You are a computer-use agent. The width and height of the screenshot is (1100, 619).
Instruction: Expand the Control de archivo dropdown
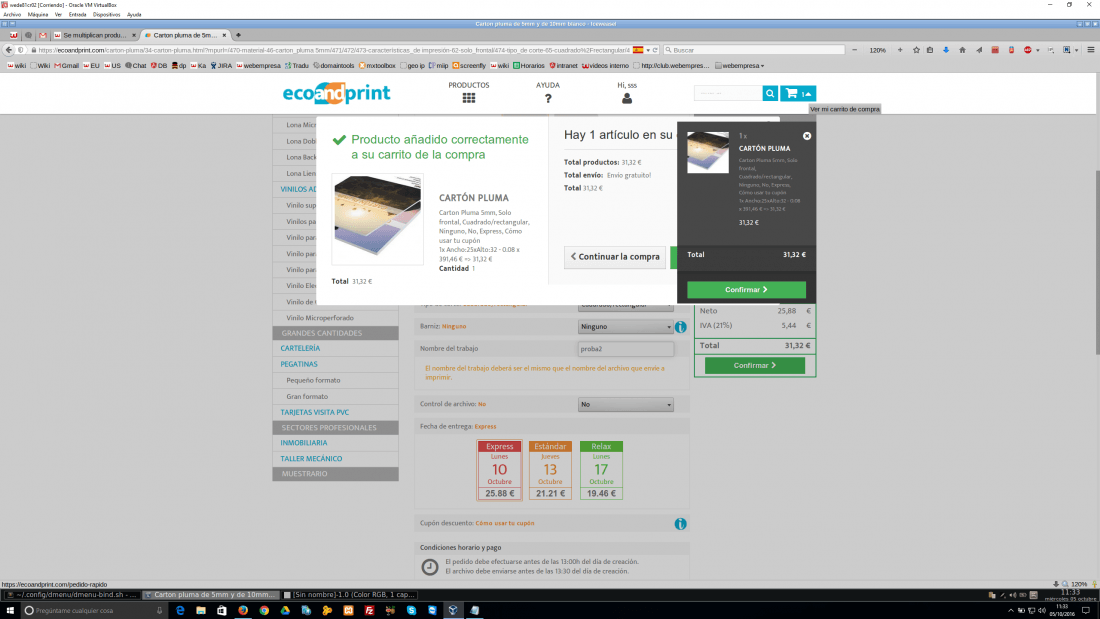click(x=625, y=405)
